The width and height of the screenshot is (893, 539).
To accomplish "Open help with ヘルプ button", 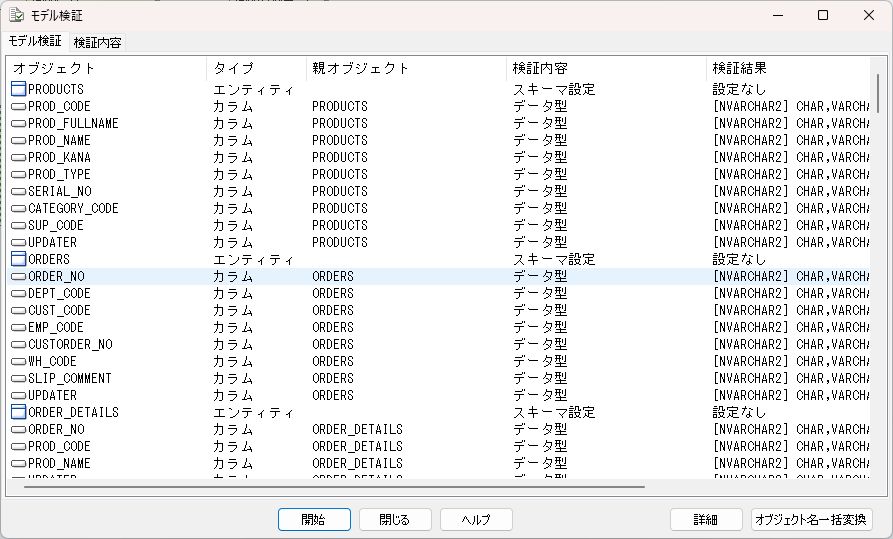I will click(x=476, y=520).
